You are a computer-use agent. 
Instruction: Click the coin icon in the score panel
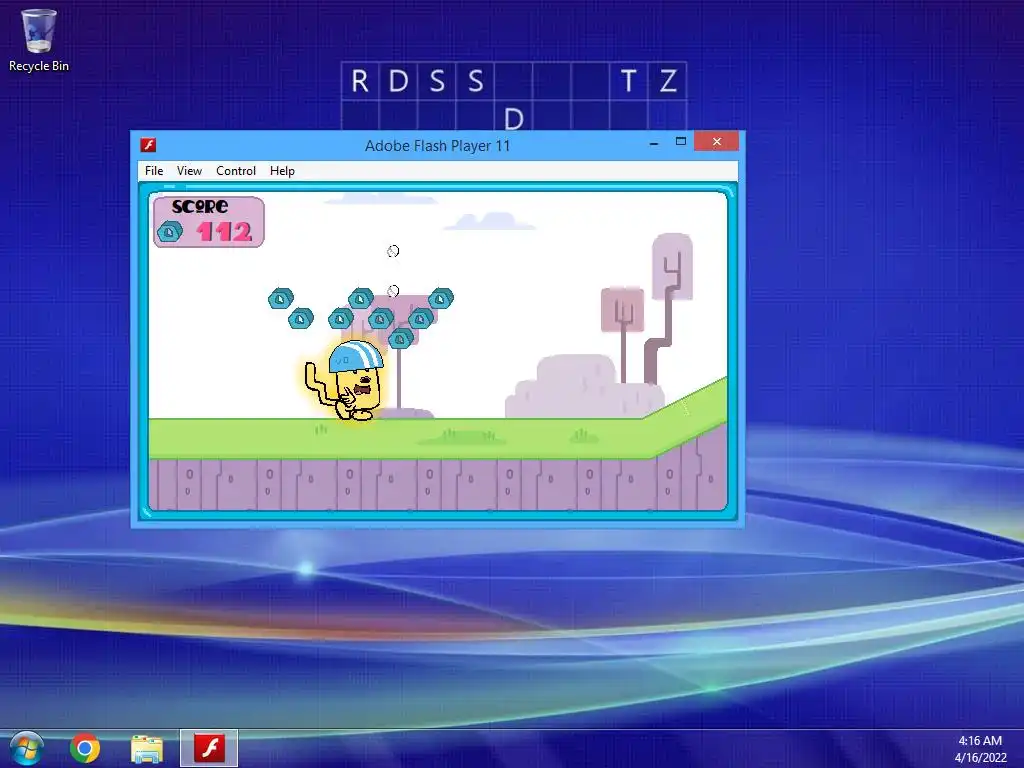tap(170, 232)
